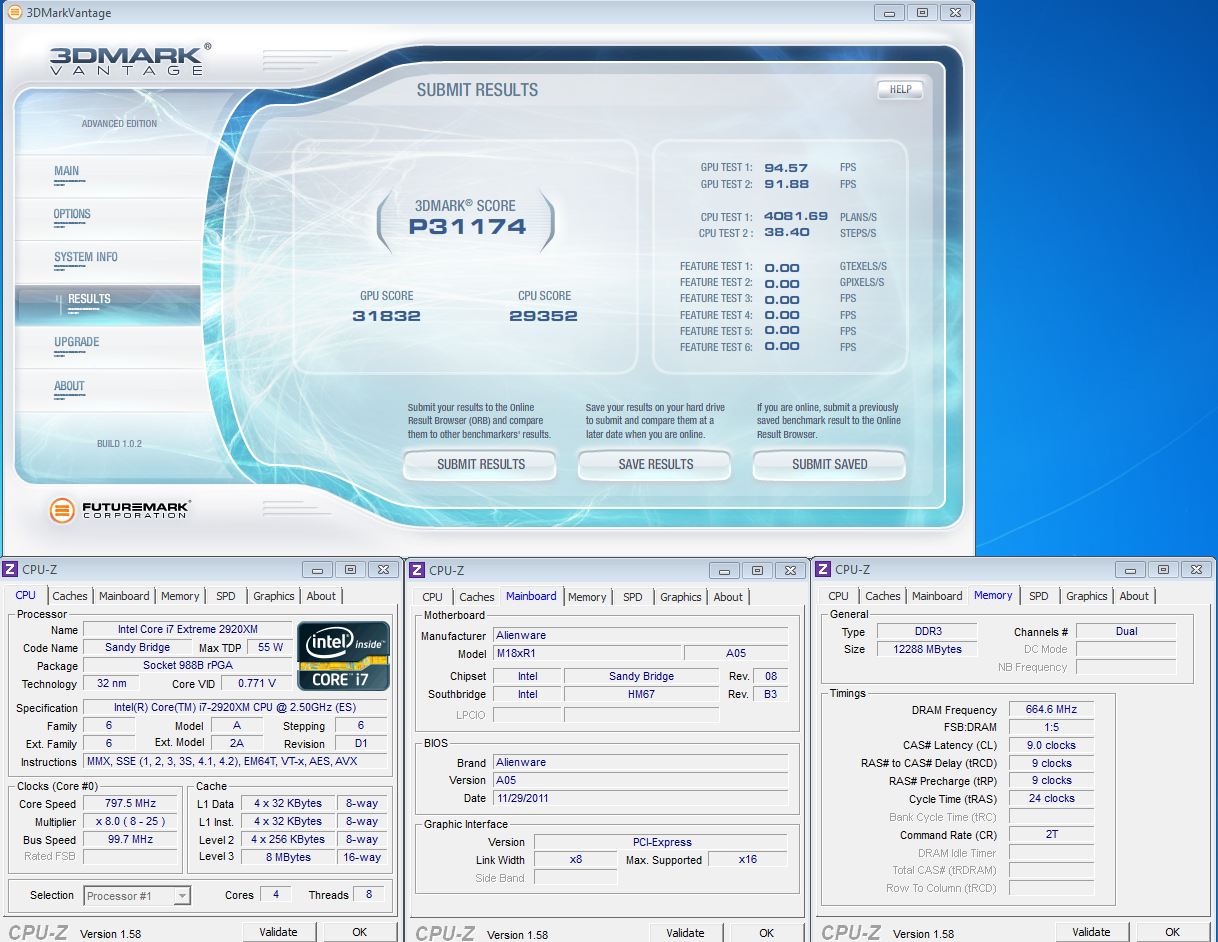Image resolution: width=1218 pixels, height=942 pixels.
Task: Click the Southbridge model field HM67
Action: tap(641, 694)
